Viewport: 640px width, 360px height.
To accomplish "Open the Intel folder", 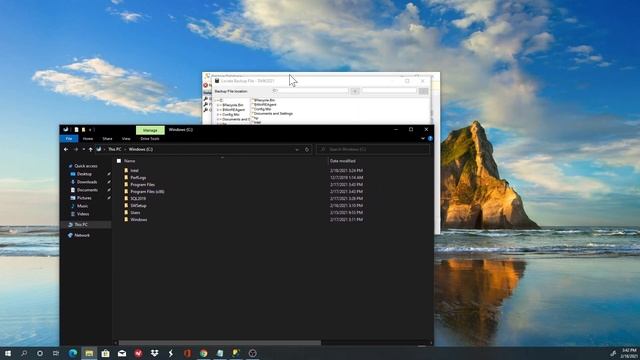I will coord(134,171).
